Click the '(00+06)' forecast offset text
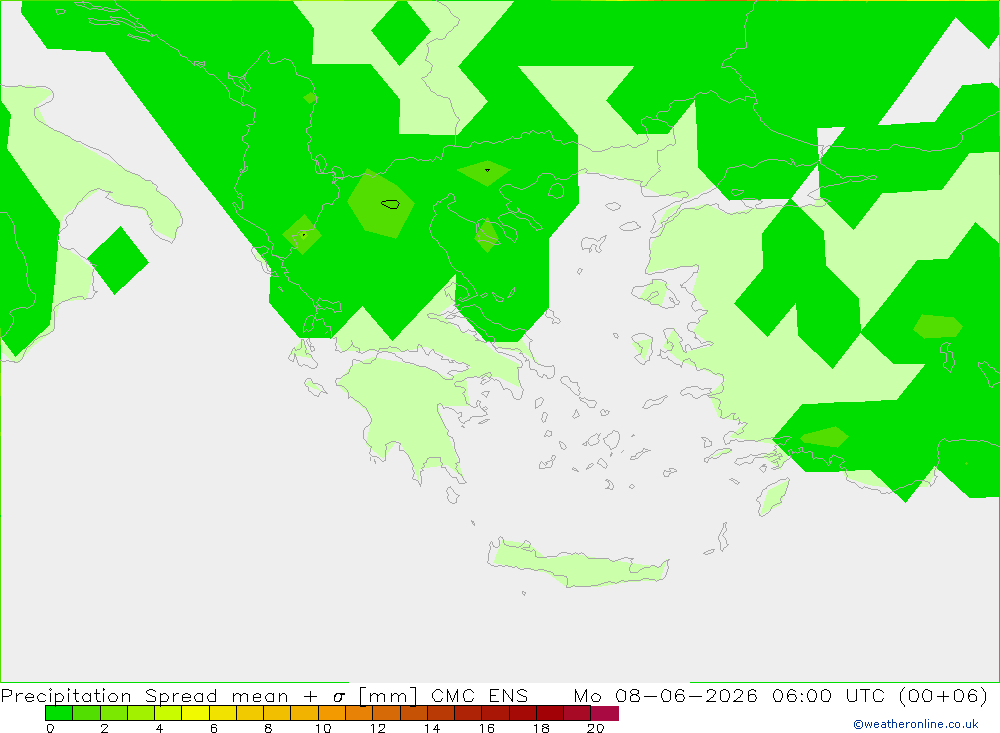 [943, 695]
